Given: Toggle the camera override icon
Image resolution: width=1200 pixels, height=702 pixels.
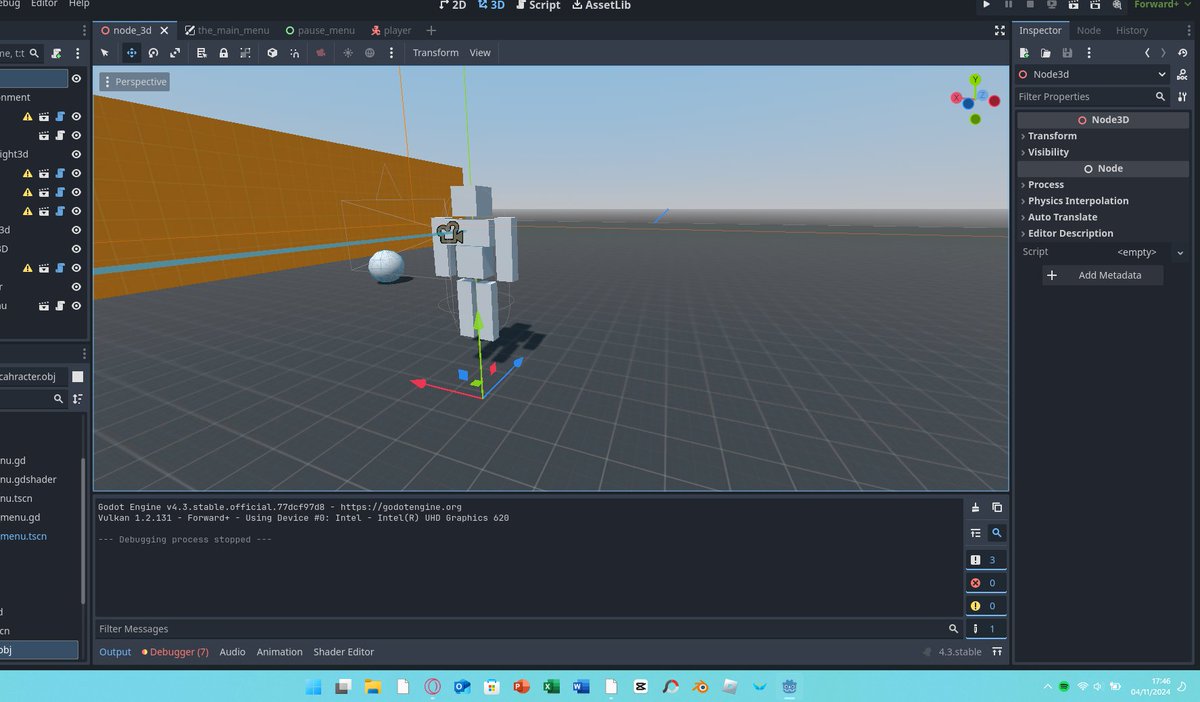Looking at the screenshot, I should [x=320, y=53].
